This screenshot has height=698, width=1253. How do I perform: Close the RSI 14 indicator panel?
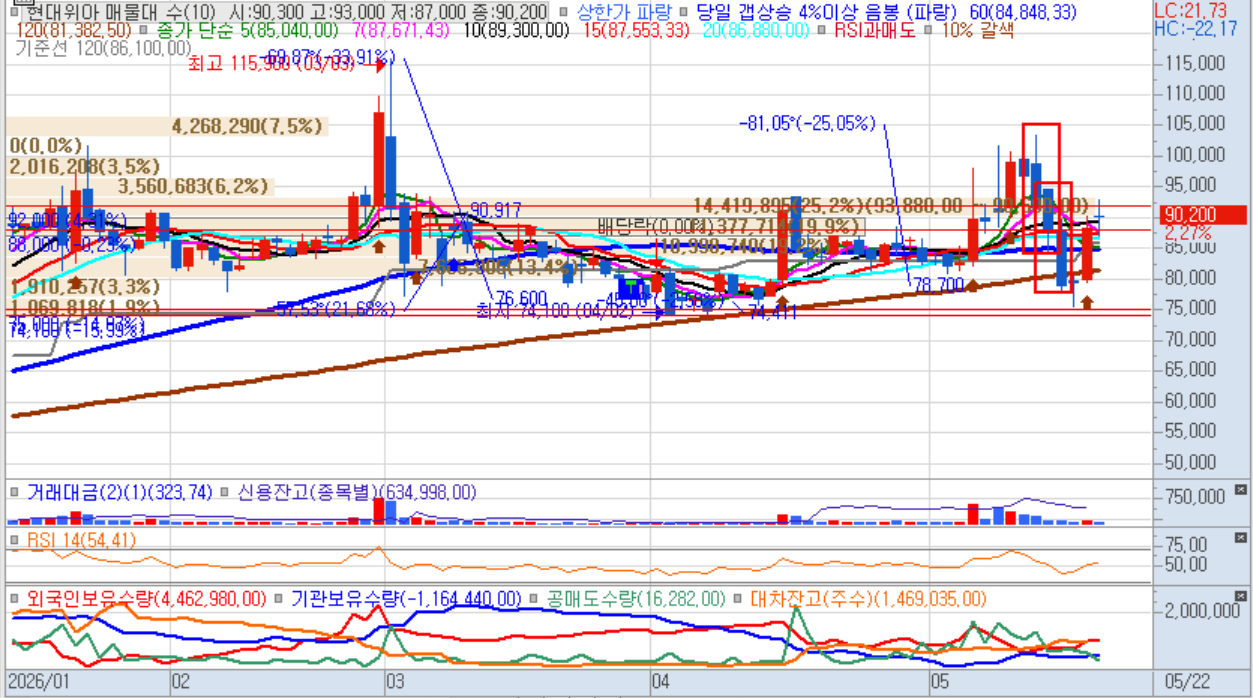click(1241, 538)
